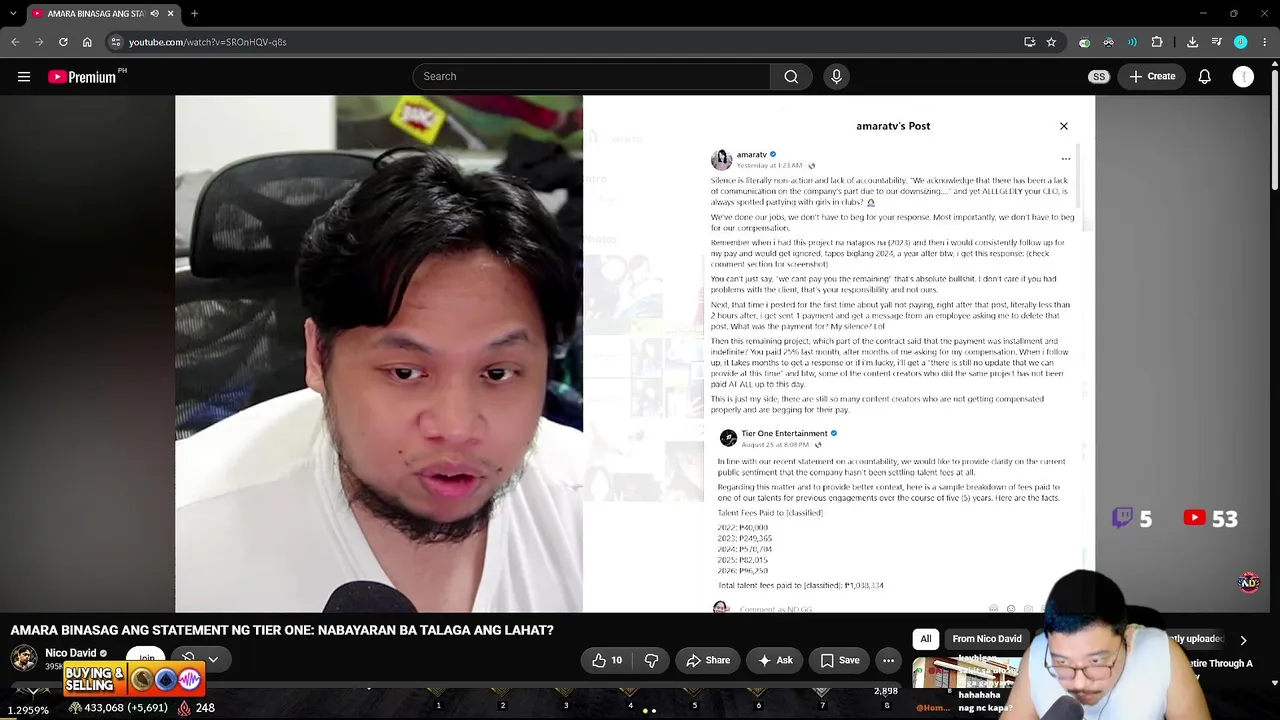Open more video actions menu

pyautogui.click(x=888, y=660)
